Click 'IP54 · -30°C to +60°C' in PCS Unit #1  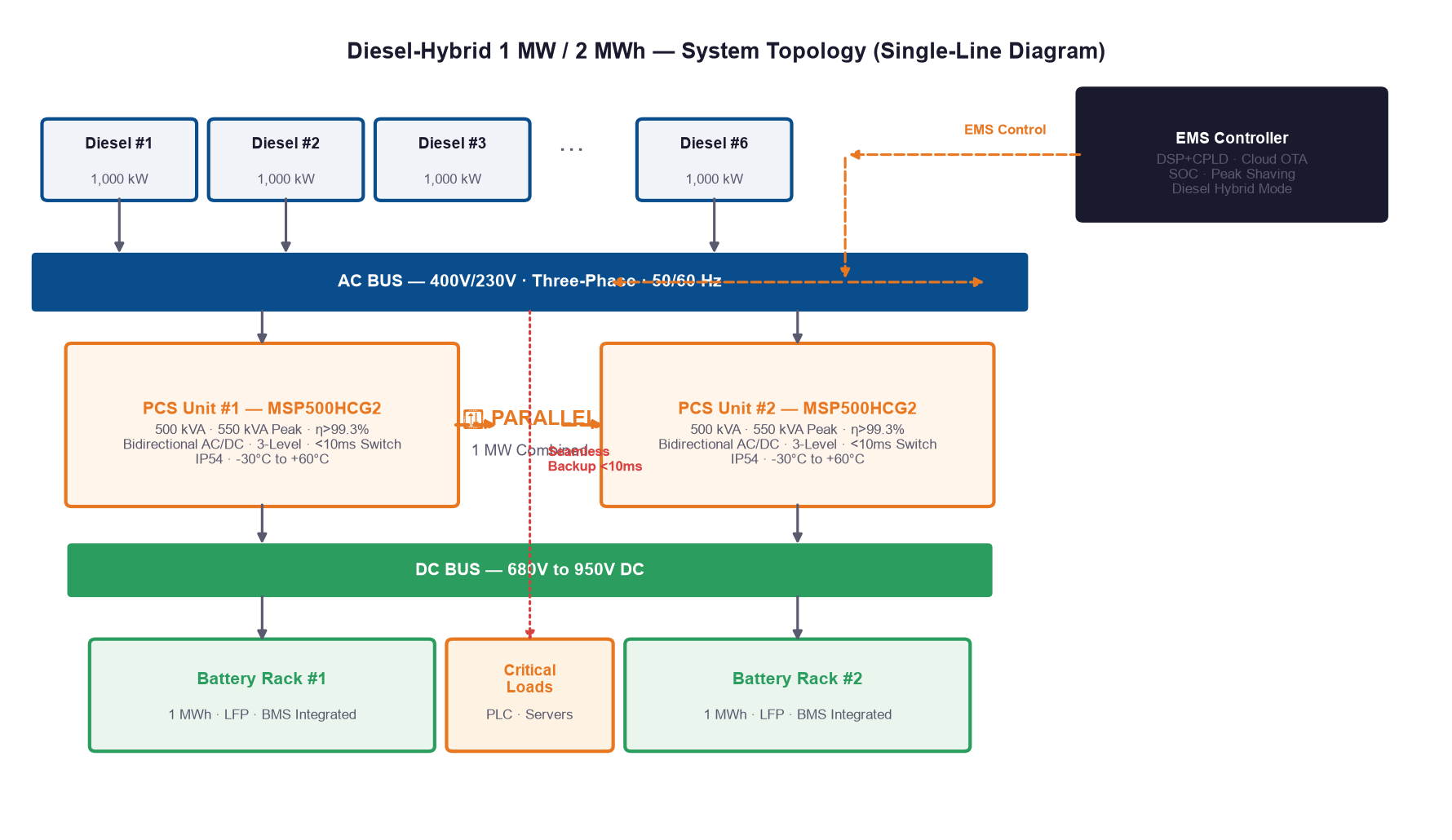(262, 459)
